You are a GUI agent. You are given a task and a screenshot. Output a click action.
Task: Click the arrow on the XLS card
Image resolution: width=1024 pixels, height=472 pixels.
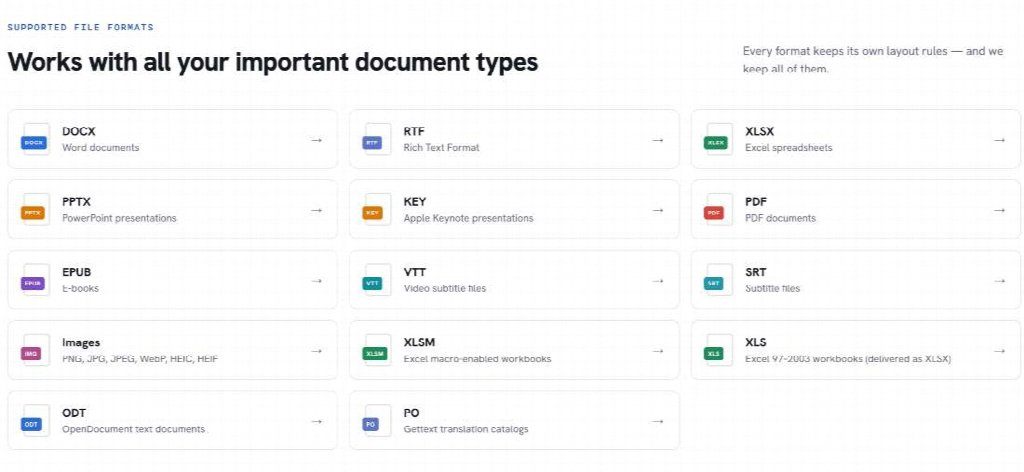tap(1000, 351)
